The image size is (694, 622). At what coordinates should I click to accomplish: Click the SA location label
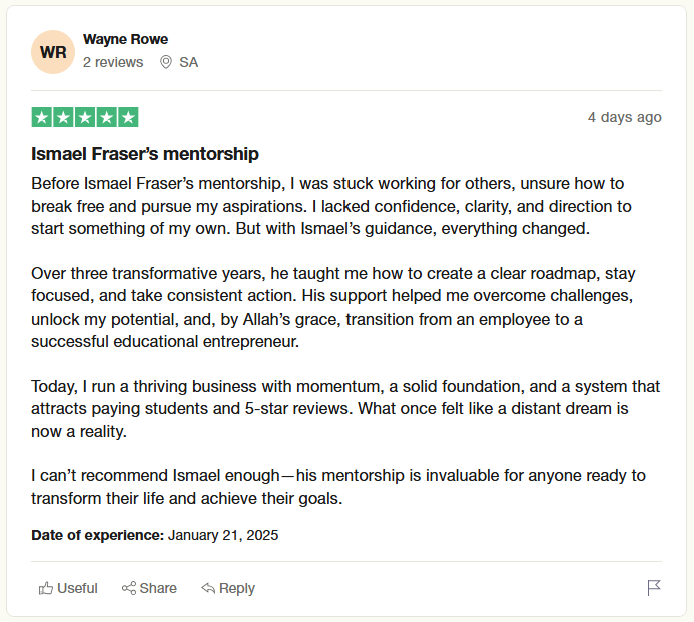188,62
